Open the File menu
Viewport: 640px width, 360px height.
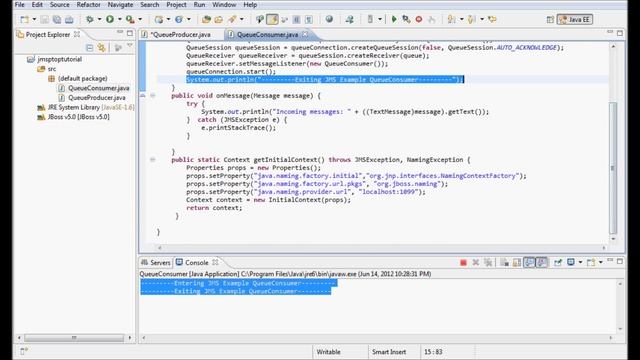click(20, 5)
